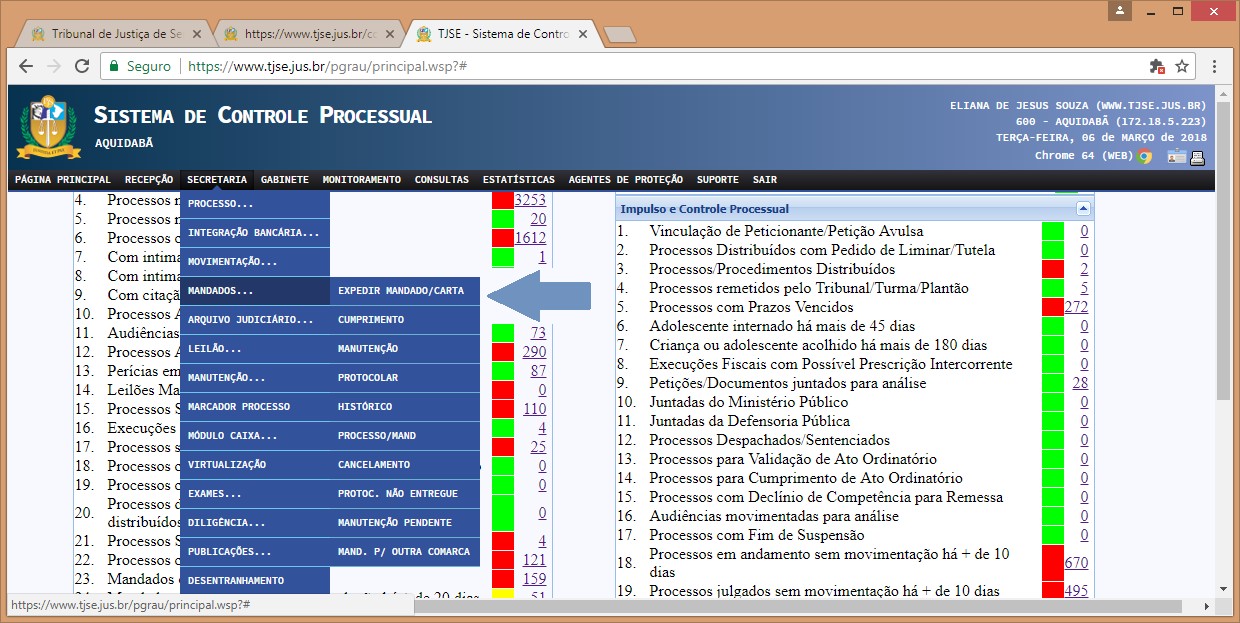Reload the page with the browser refresh button
1240x623 pixels.
tap(80, 67)
